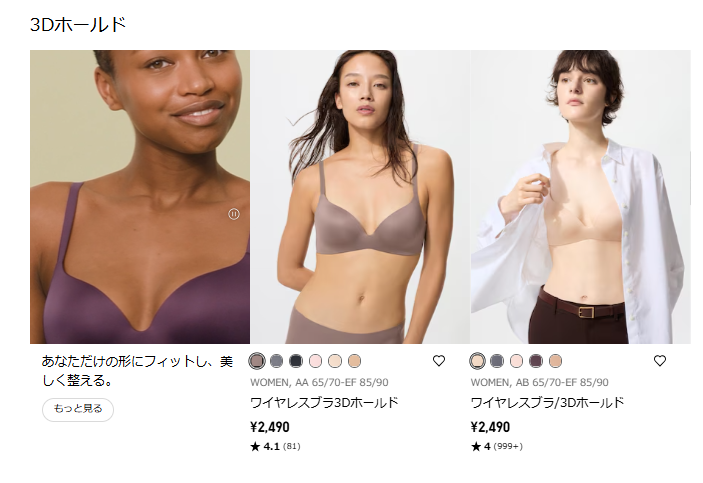
Task: Select pink swatch under AA 65/70 product
Action: [x=316, y=361]
